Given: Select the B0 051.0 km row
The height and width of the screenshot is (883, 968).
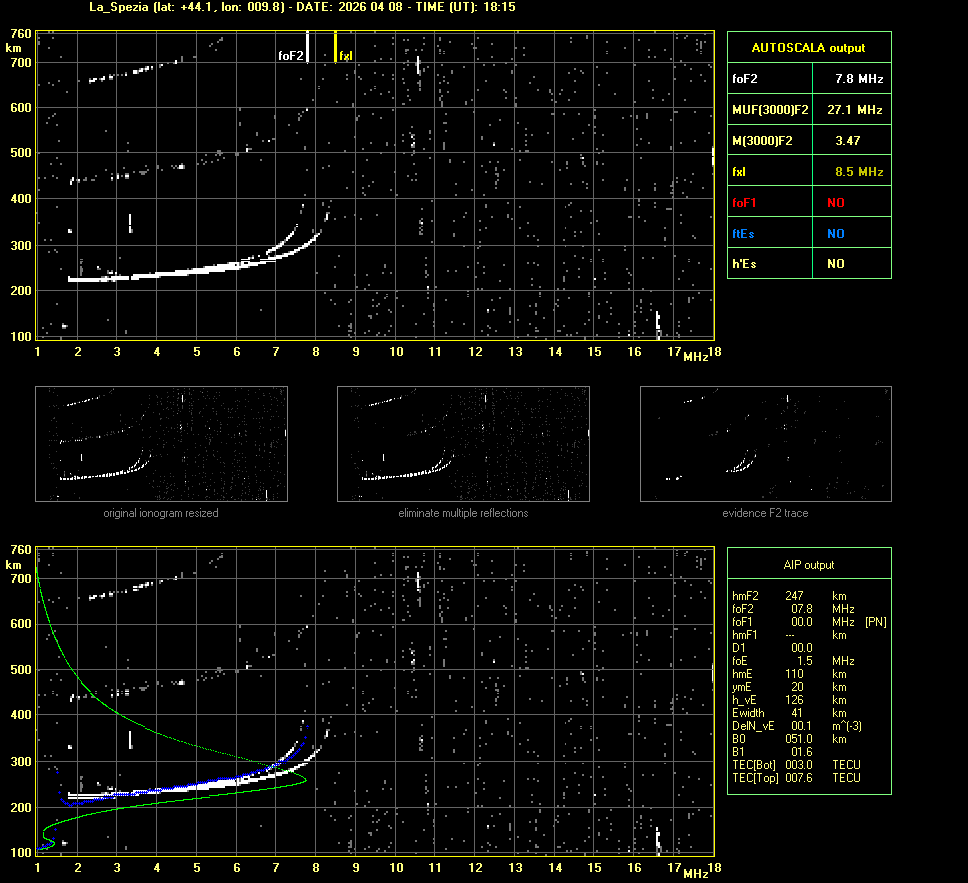Looking at the screenshot, I should pyautogui.click(x=790, y=739).
